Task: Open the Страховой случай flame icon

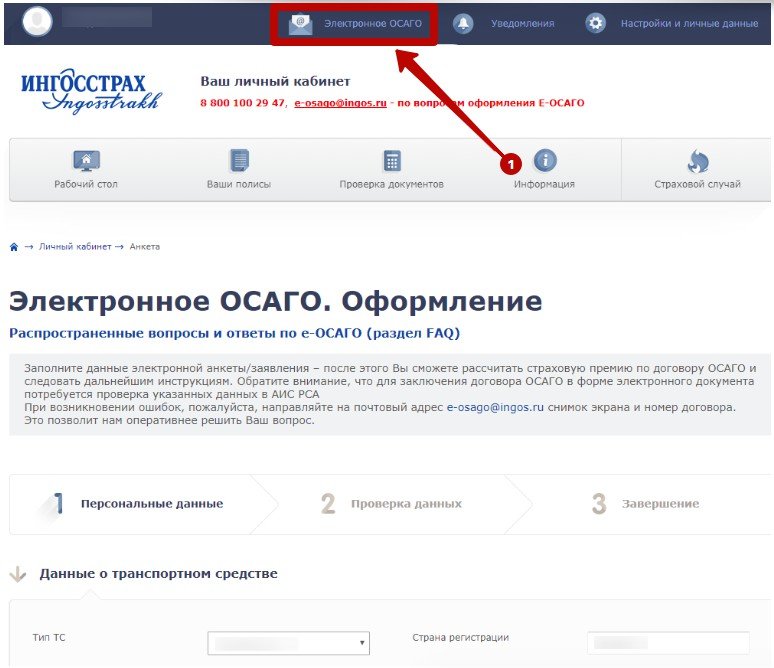Action: [697, 161]
